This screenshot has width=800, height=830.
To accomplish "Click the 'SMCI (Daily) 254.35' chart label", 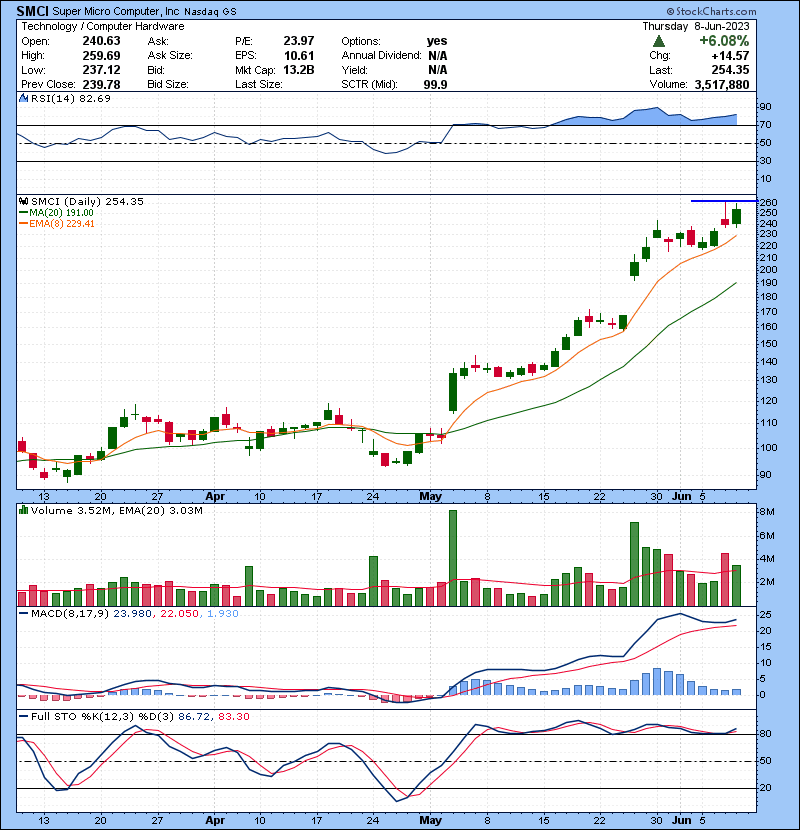I will tap(87, 201).
